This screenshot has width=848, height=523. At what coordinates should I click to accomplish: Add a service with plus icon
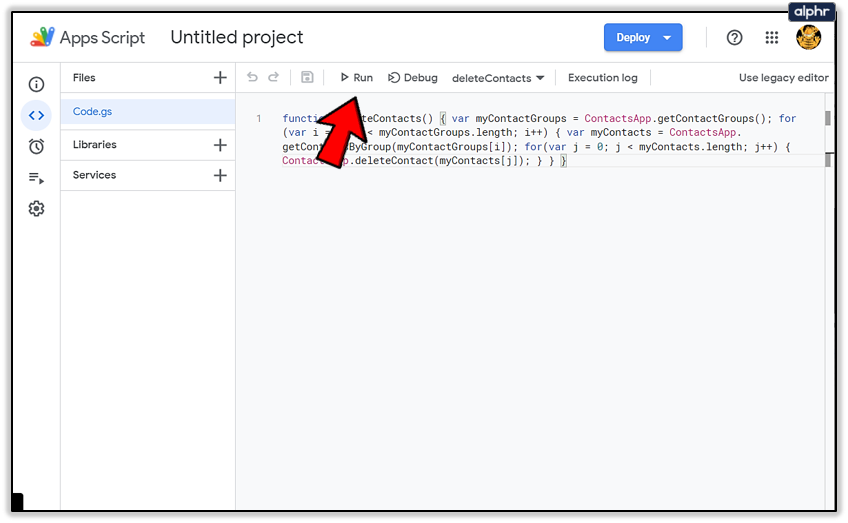[x=220, y=175]
